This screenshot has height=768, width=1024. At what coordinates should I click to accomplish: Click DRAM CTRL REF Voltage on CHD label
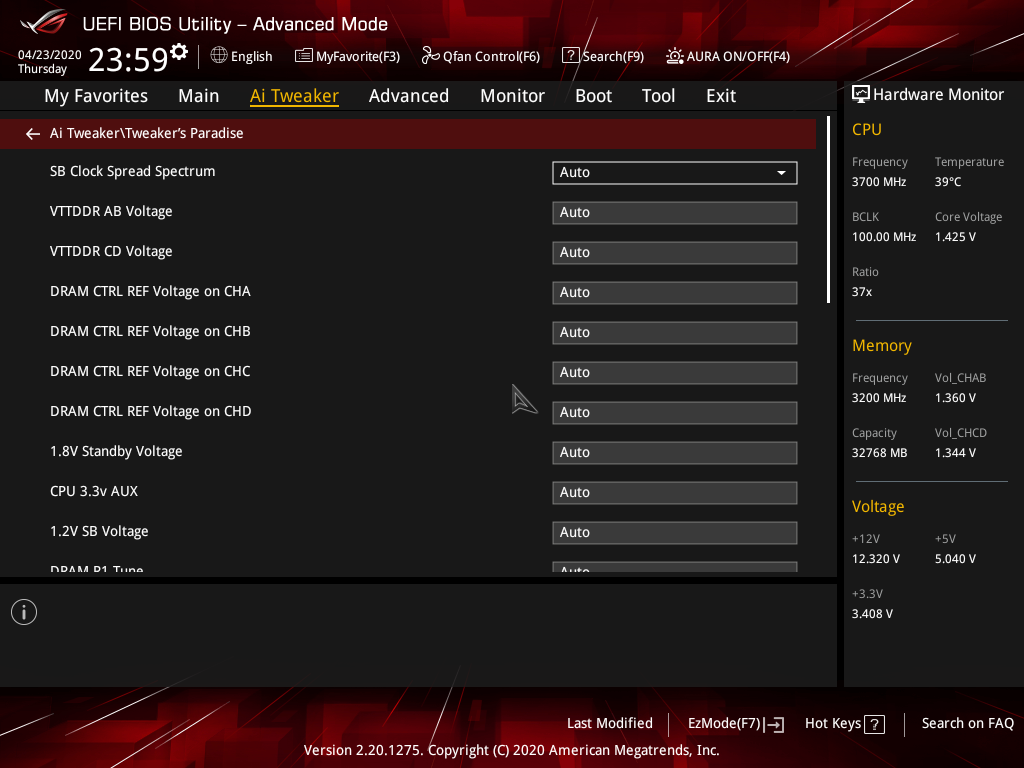[150, 411]
